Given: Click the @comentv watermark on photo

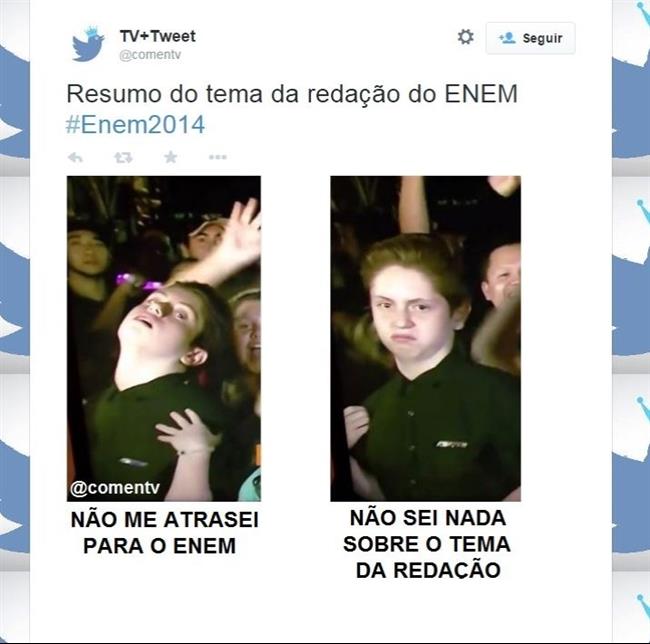Looking at the screenshot, I should click(115, 488).
